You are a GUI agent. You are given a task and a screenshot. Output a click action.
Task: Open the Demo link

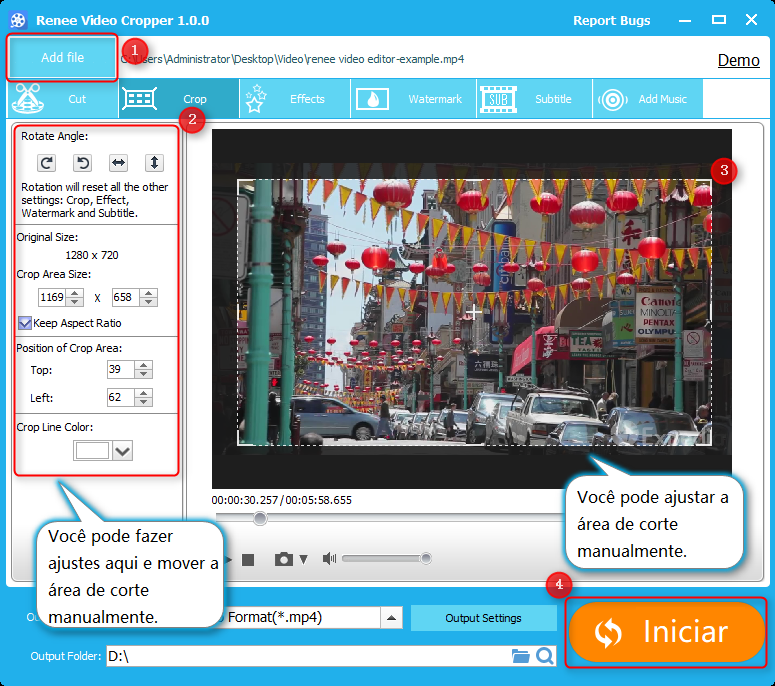pos(738,60)
